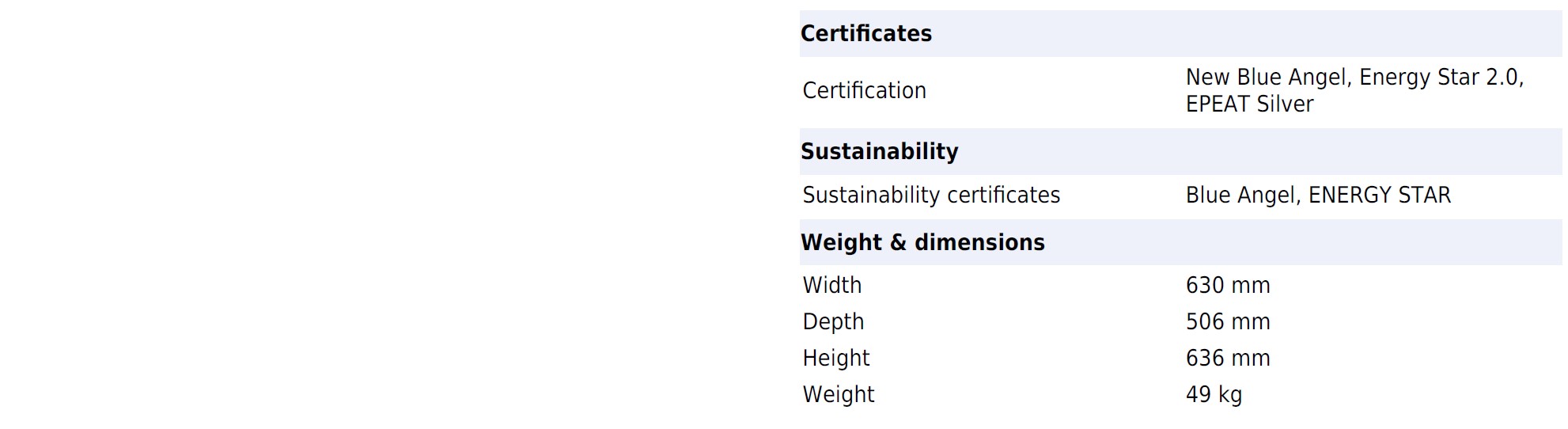Click the word "dimensions" in section heading
The height and width of the screenshot is (429, 1568).
click(x=979, y=242)
